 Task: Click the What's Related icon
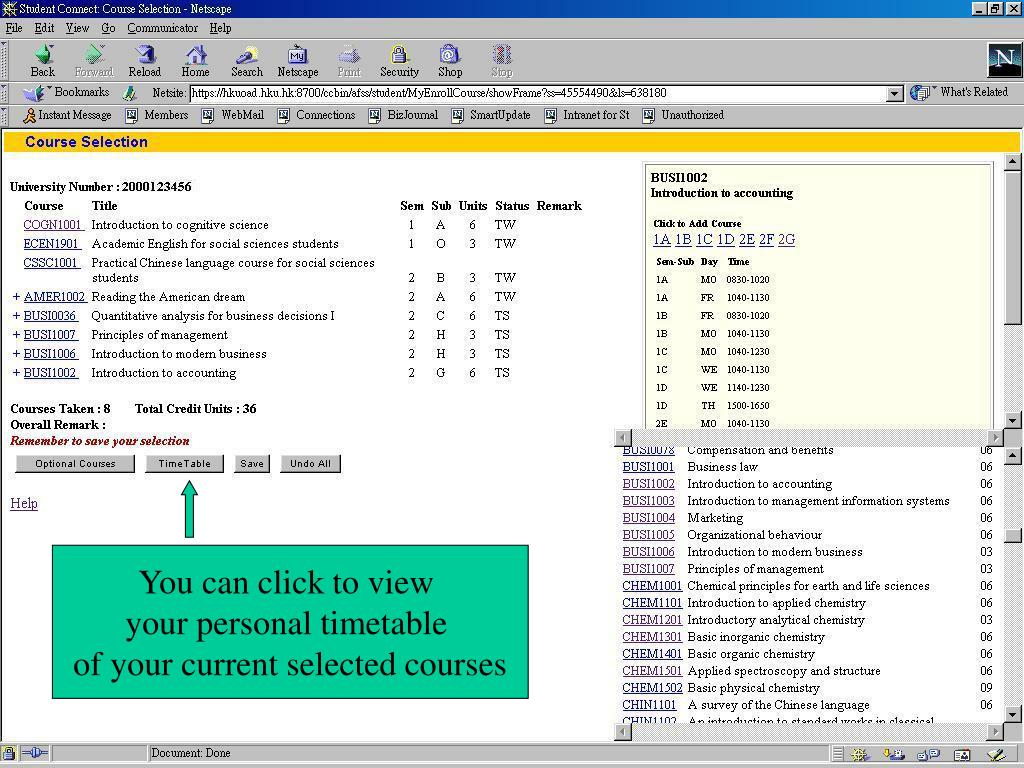tap(920, 93)
